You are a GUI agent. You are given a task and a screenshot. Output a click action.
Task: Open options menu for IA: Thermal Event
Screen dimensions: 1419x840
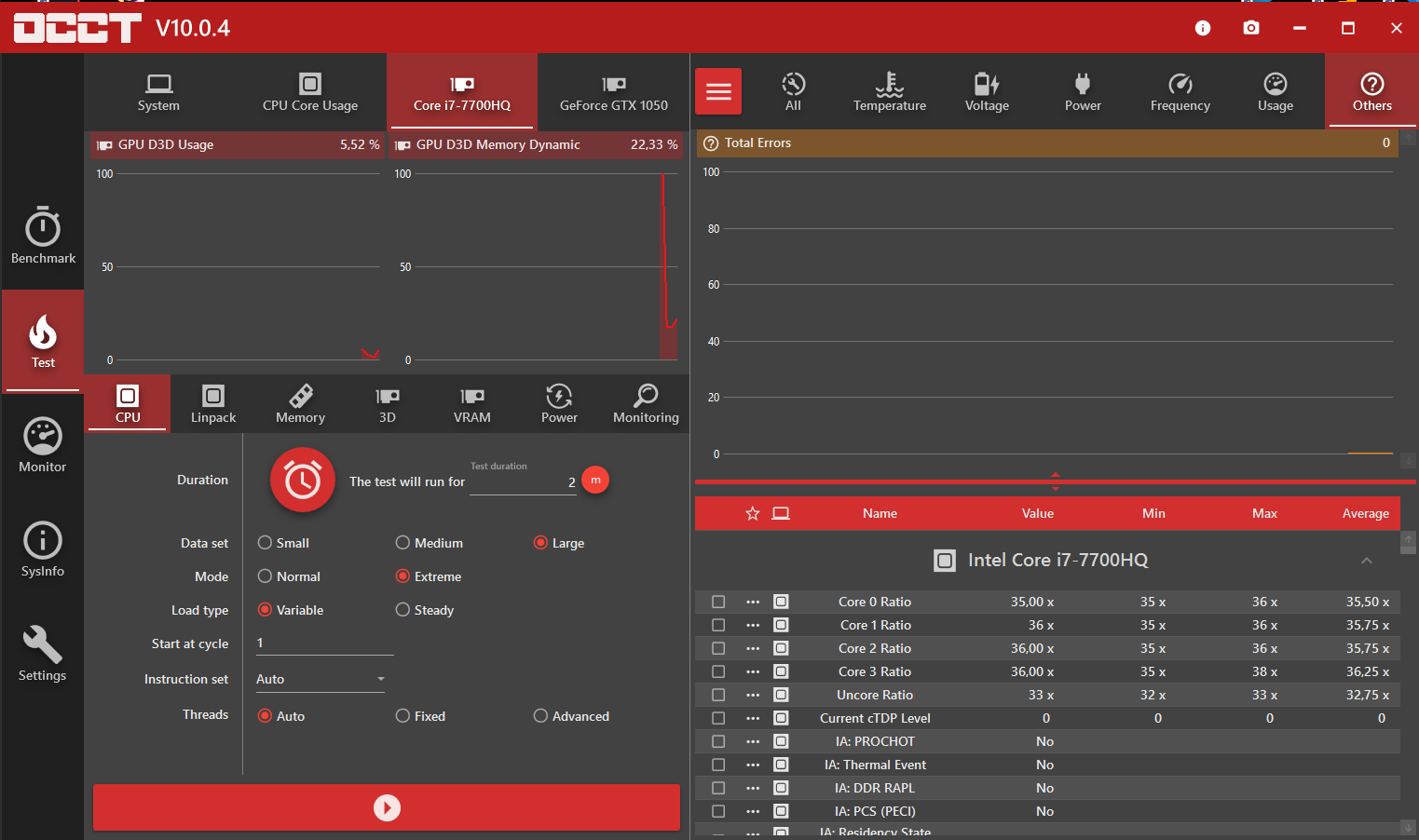[753, 765]
